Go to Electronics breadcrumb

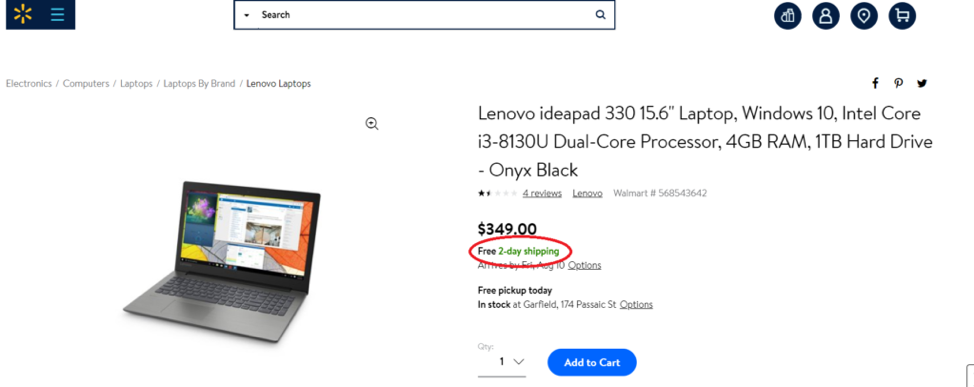[29, 83]
